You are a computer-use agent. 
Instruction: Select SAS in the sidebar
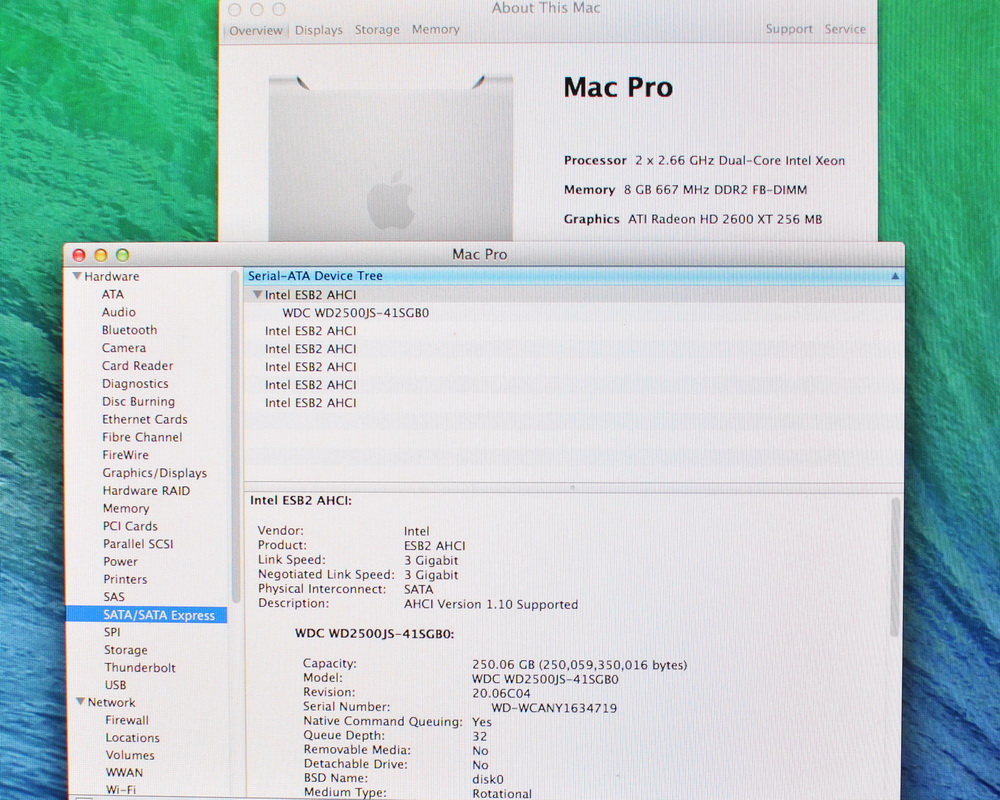(114, 597)
